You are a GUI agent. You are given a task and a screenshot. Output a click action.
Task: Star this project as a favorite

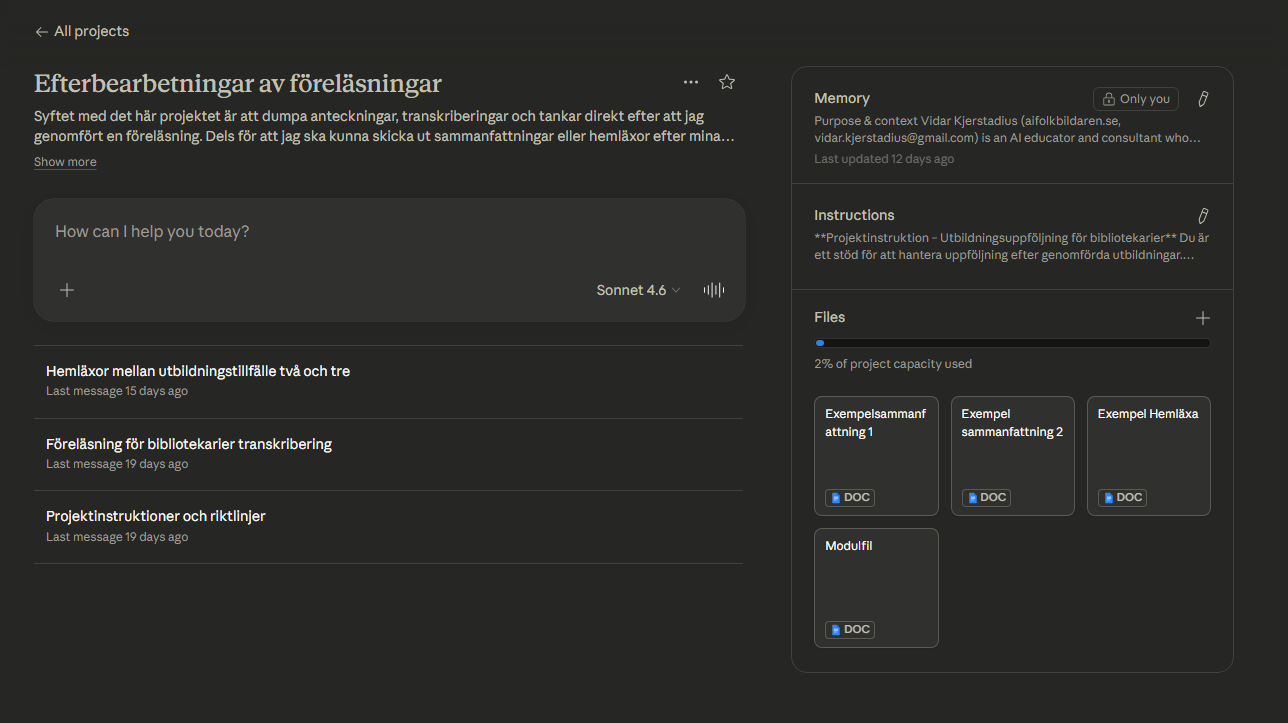(727, 82)
